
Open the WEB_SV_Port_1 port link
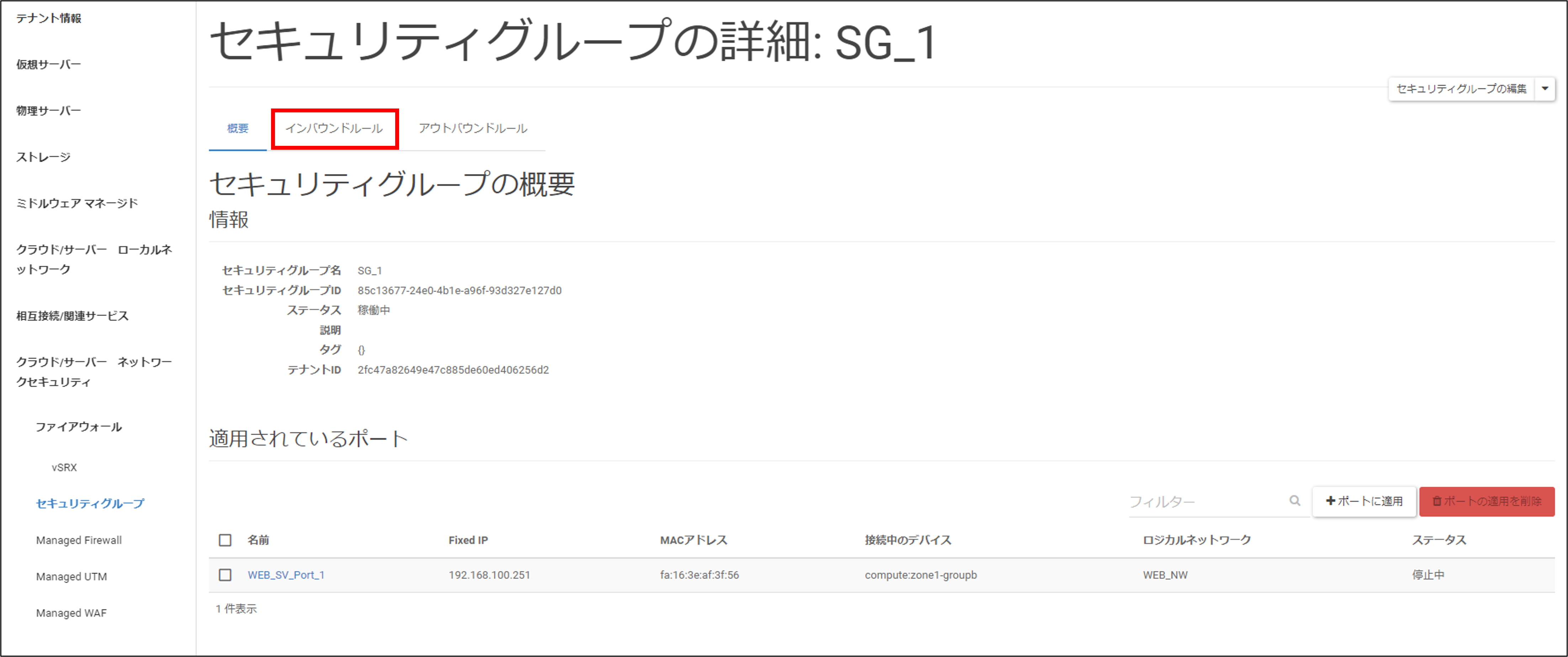[x=286, y=575]
